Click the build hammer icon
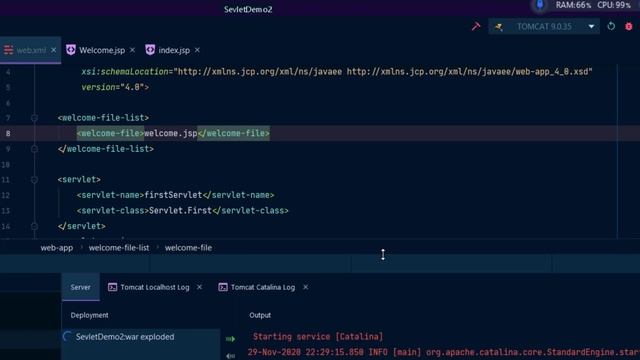Viewport: 640px width, 360px height. [476, 27]
